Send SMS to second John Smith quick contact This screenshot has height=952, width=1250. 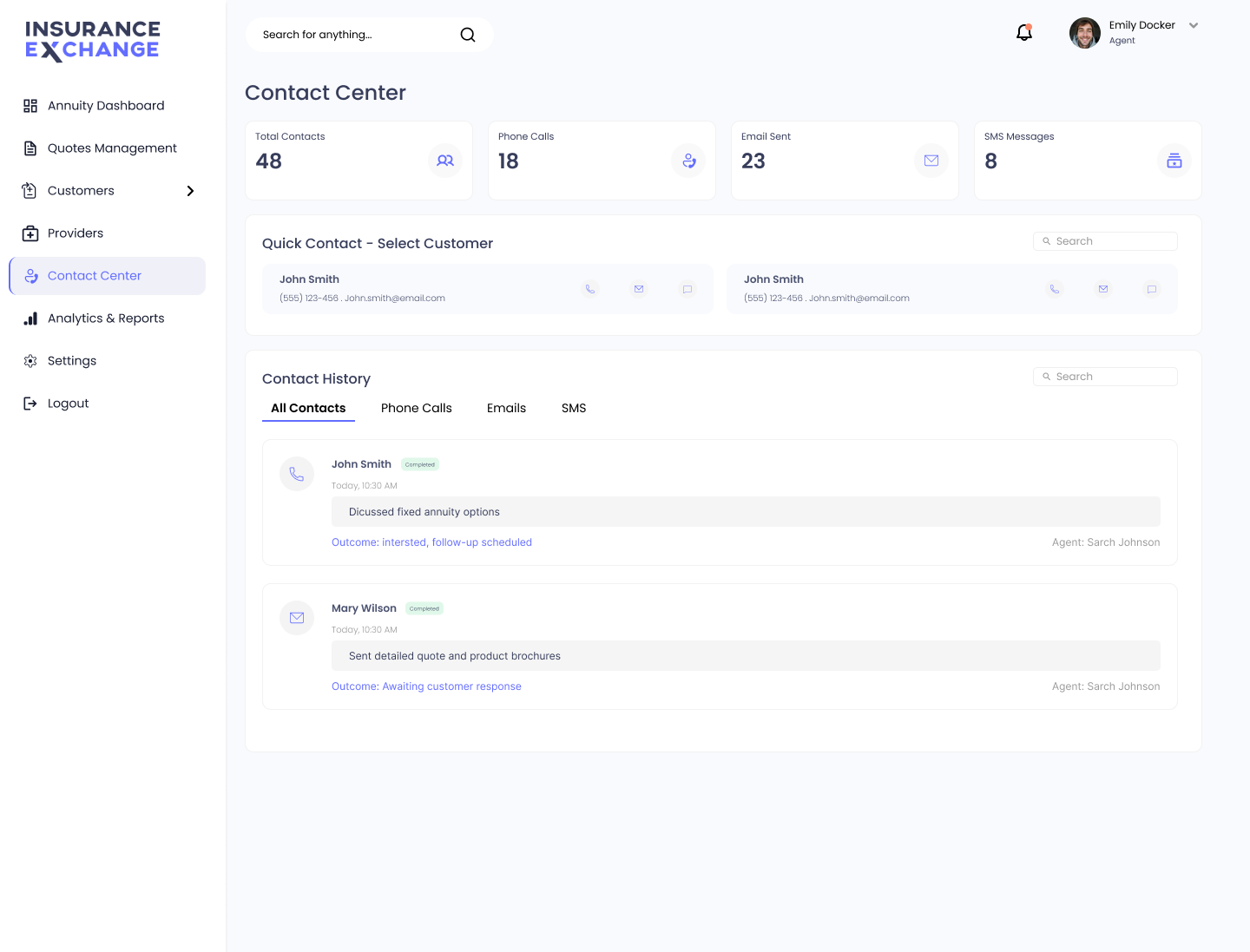tap(1152, 289)
